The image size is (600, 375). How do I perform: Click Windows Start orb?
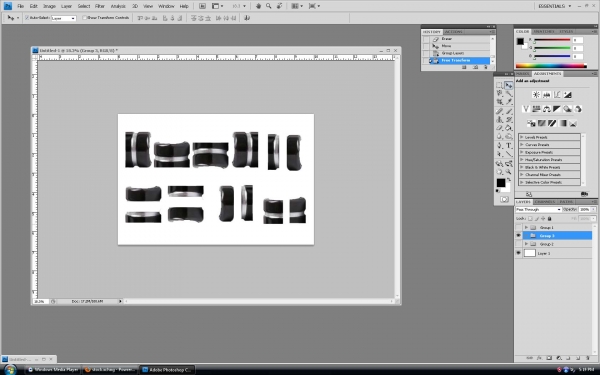click(x=10, y=370)
